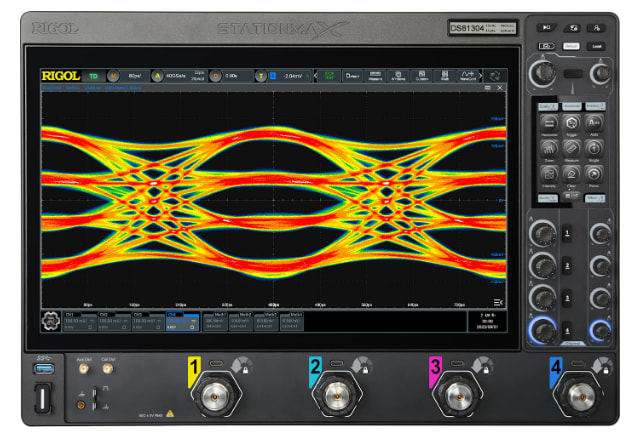Collapse the toolbar with the left chevron

pos(316,76)
